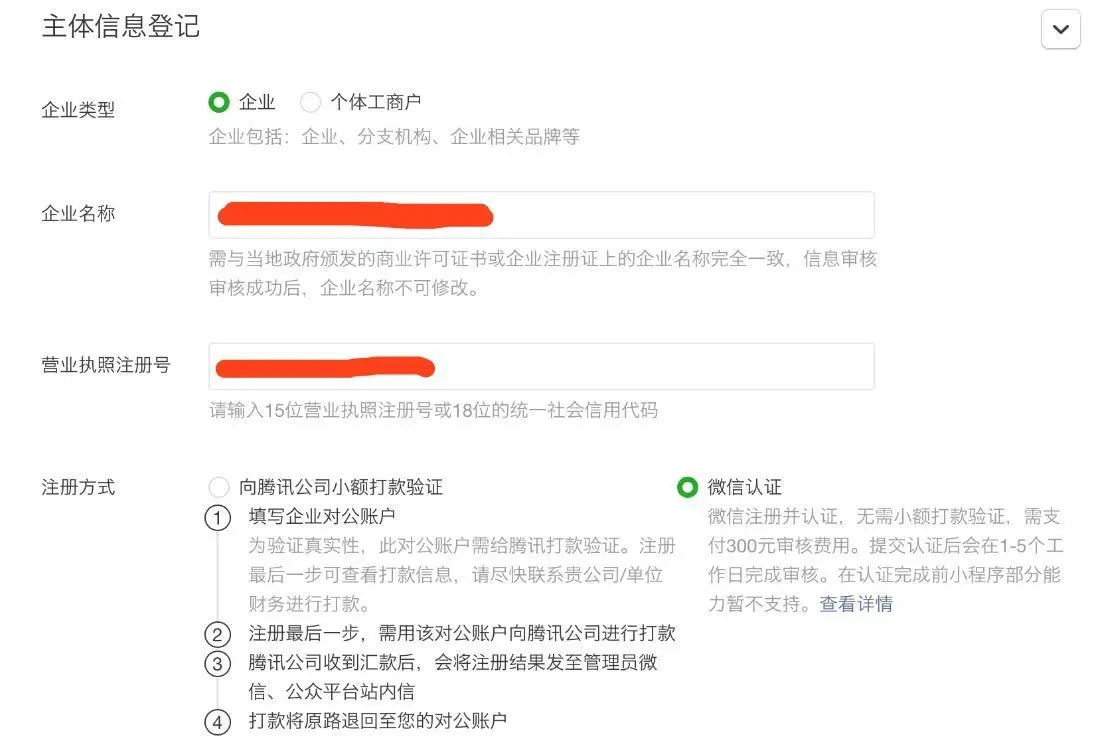Click the step 2 circle icon
Image resolution: width=1096 pixels, height=752 pixels.
coord(218,634)
